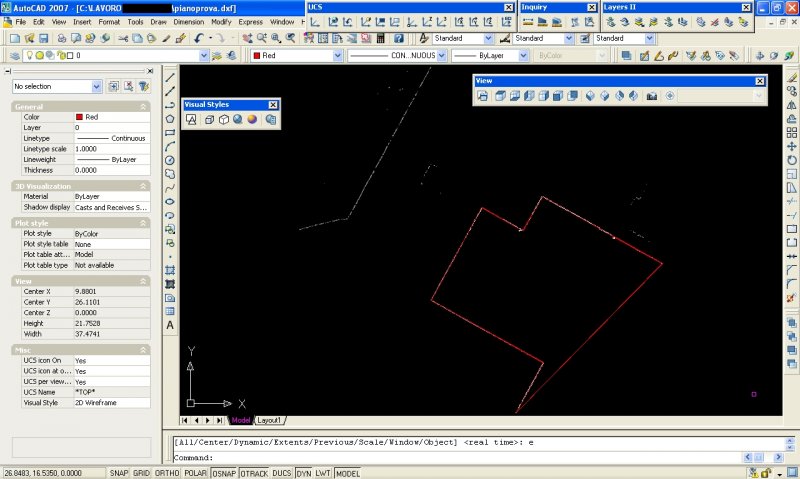Image resolution: width=800 pixels, height=479 pixels.
Task: Select the Spline draw tool
Action: coord(170,188)
